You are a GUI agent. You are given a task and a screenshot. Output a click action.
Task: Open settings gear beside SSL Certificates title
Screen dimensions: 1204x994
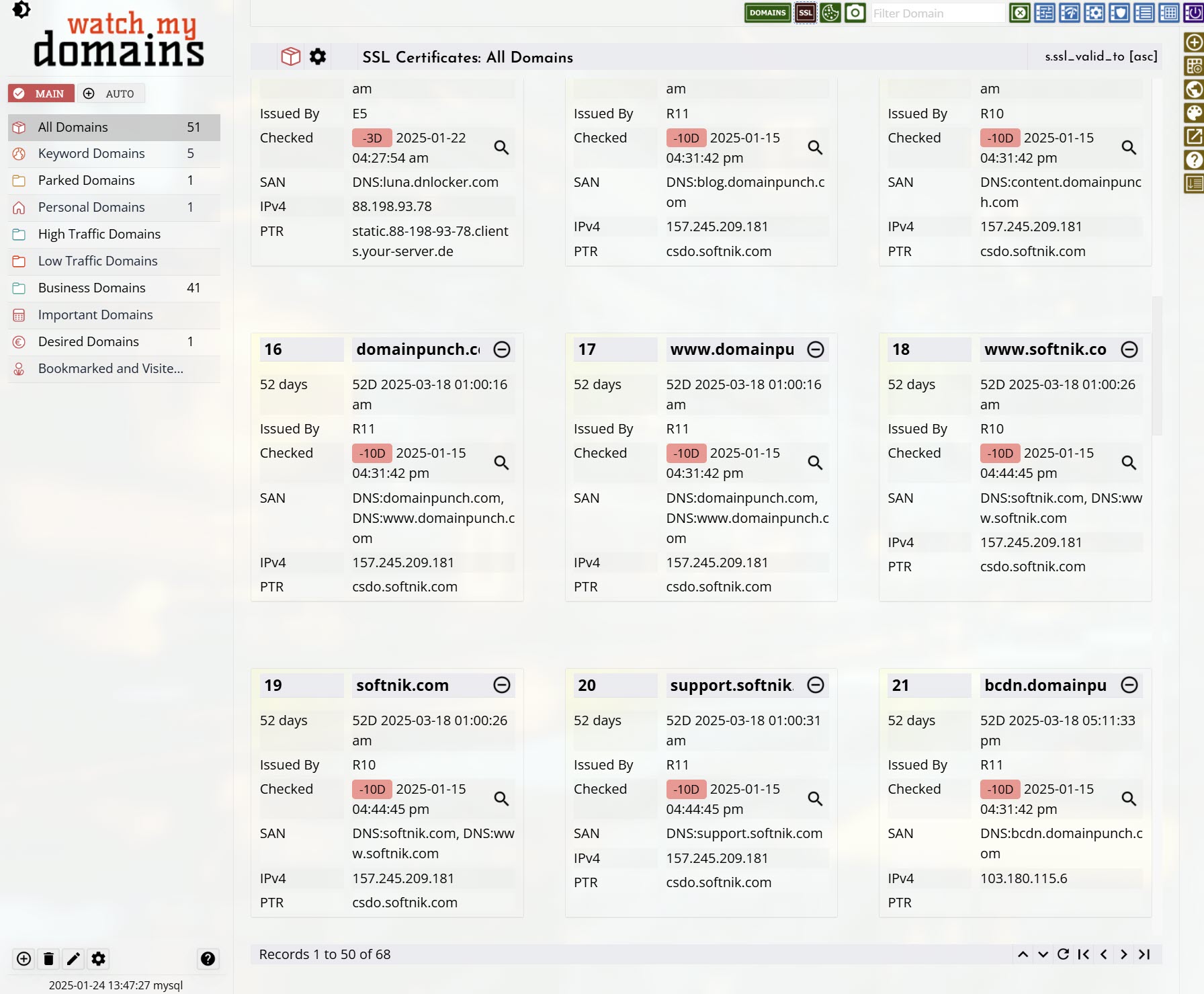[x=318, y=57]
